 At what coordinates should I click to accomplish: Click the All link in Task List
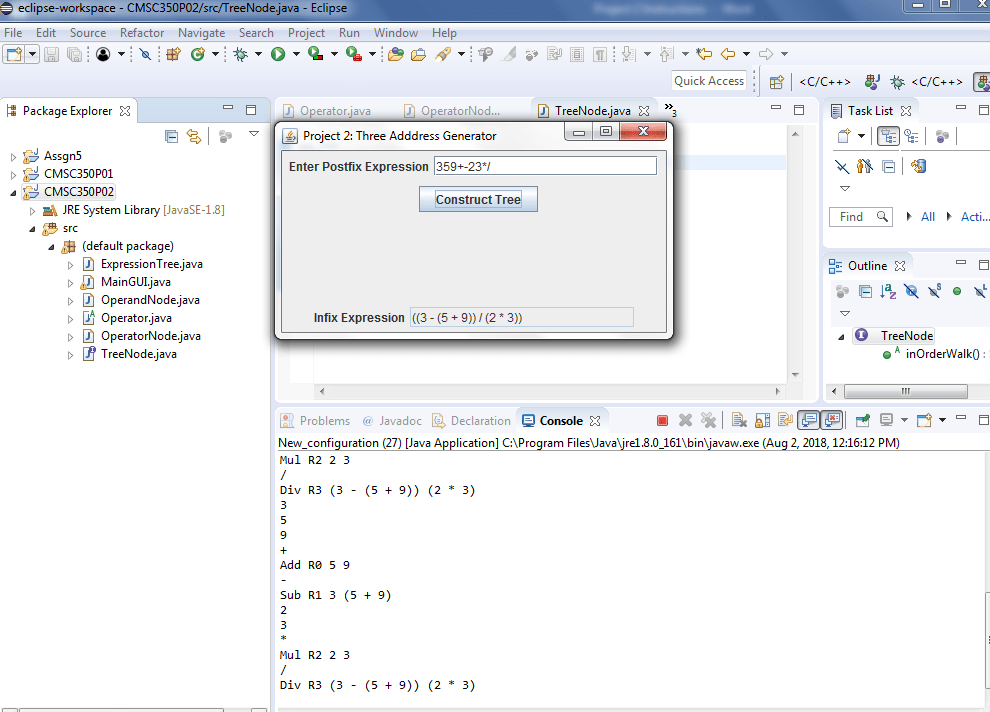coord(927,217)
